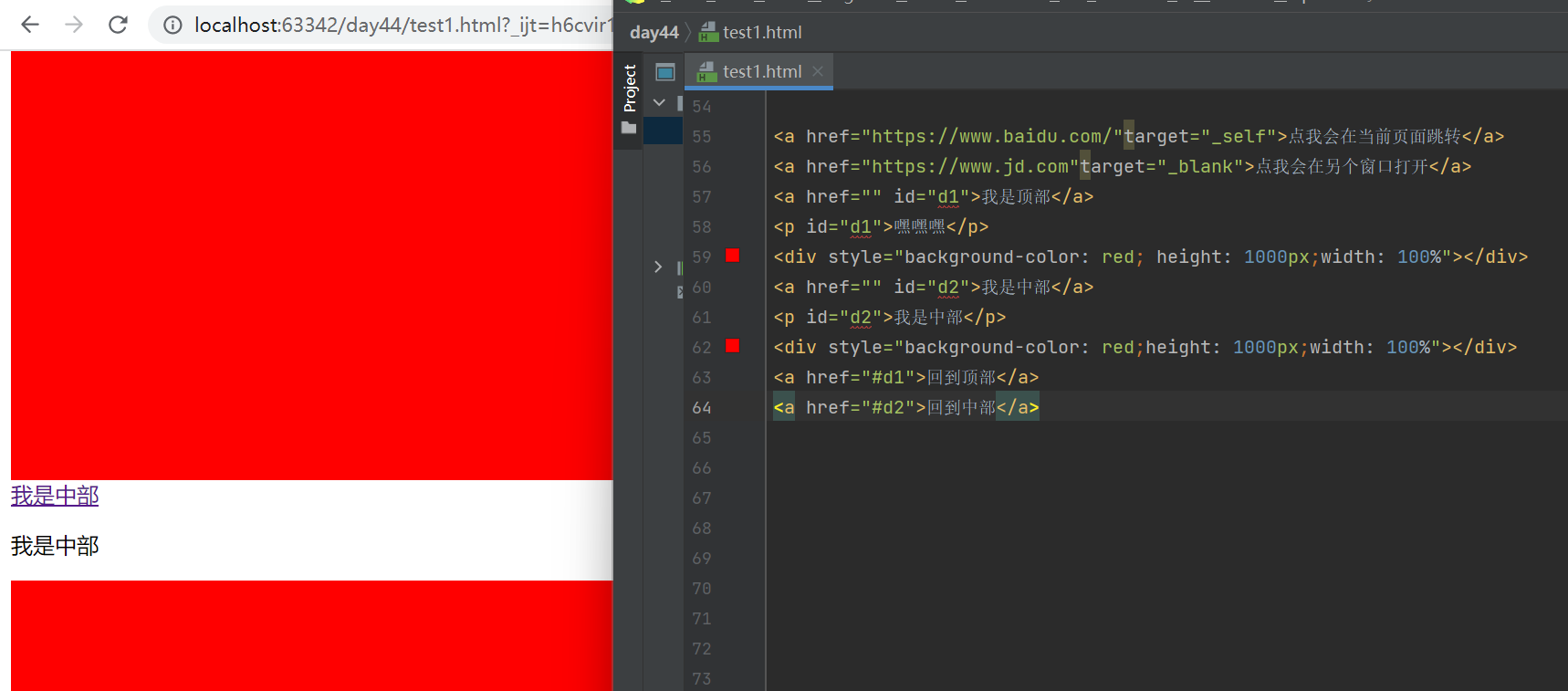Click the paragraph id="d1" code on line 58
The width and height of the screenshot is (1568, 691).
click(x=881, y=227)
